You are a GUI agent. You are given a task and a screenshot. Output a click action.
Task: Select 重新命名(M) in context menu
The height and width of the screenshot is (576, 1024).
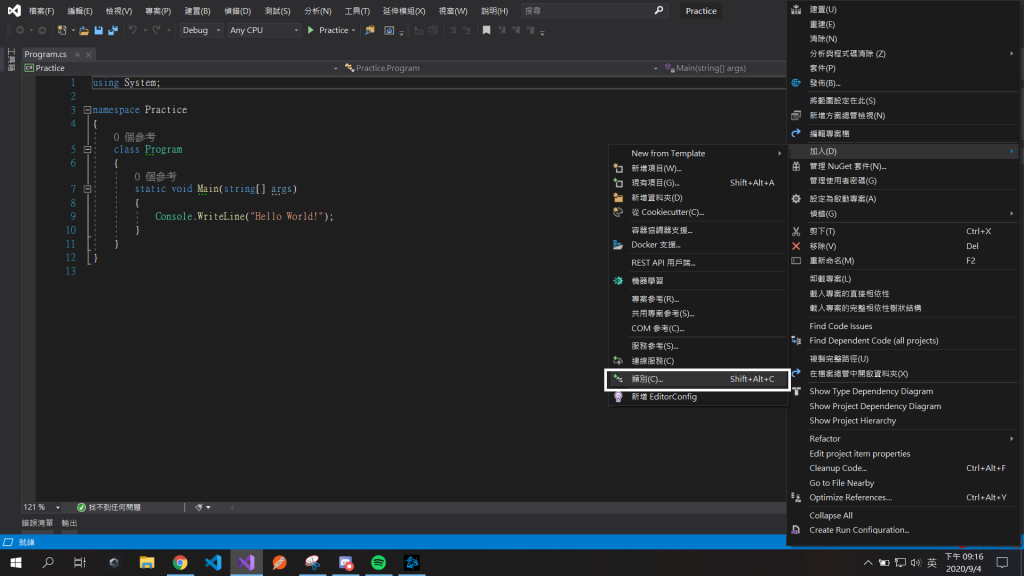pos(904,261)
